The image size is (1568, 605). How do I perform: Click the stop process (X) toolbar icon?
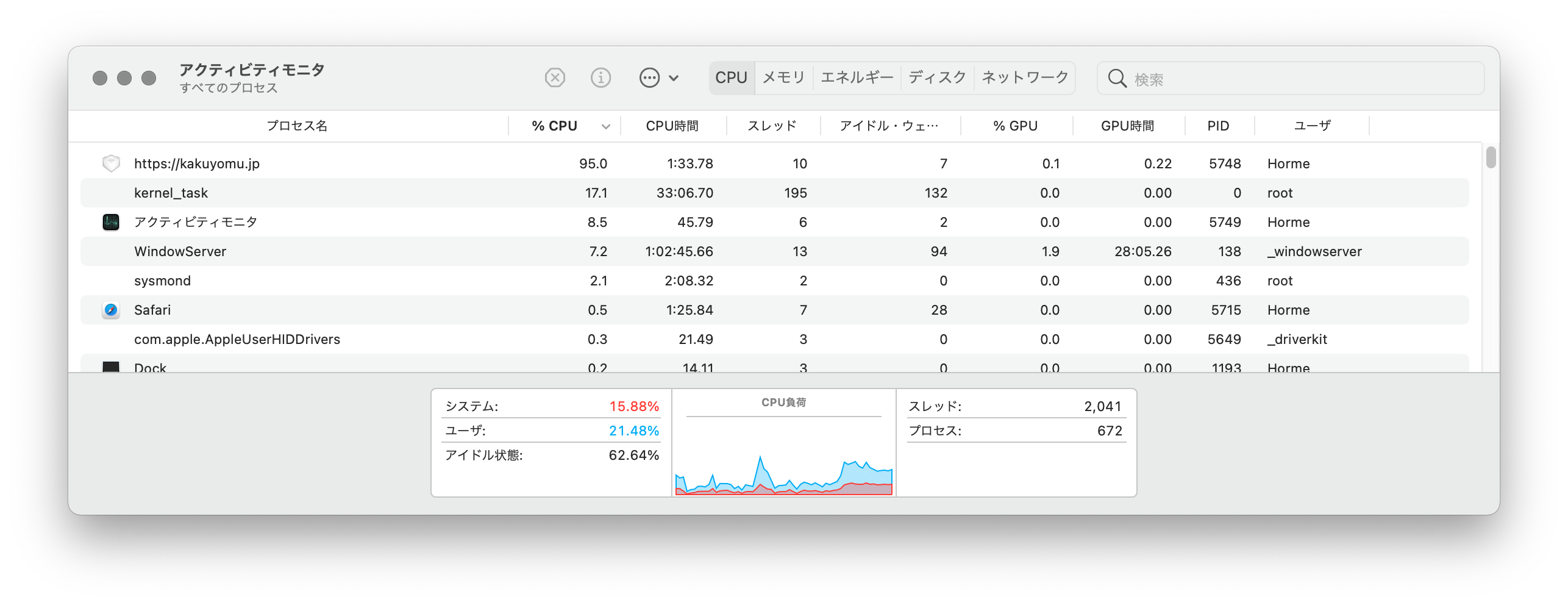click(555, 78)
